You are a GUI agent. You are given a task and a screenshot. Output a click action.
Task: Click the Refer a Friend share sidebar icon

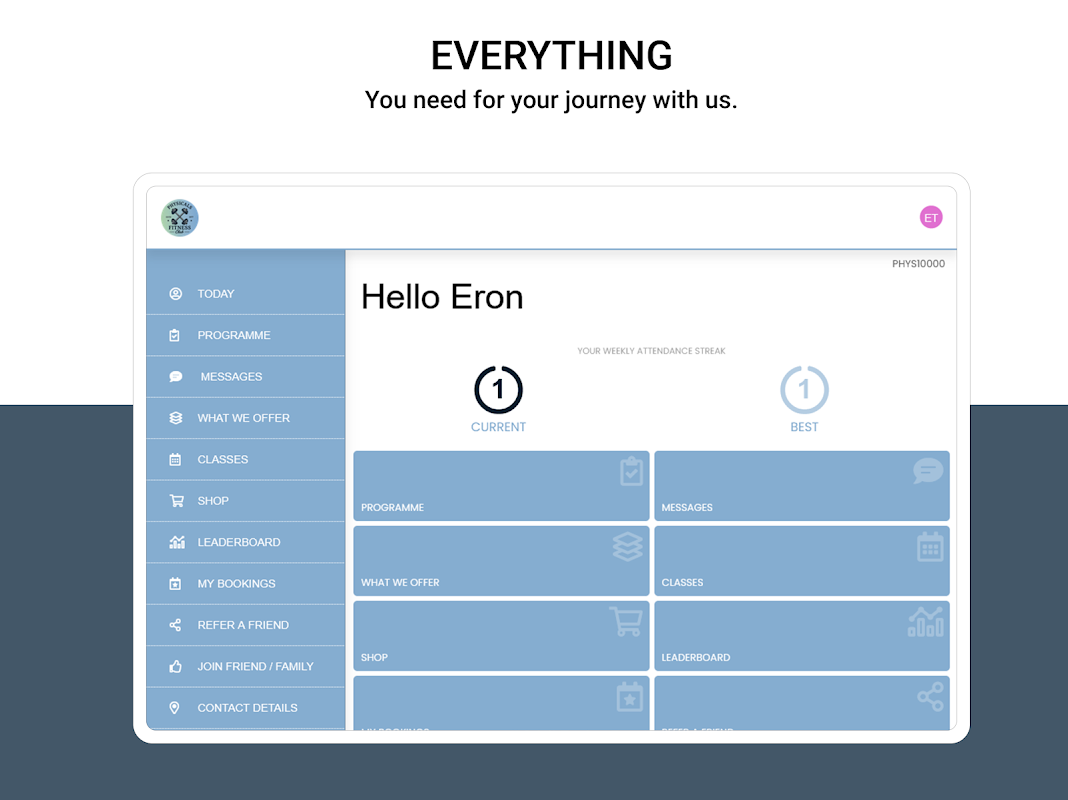175,625
